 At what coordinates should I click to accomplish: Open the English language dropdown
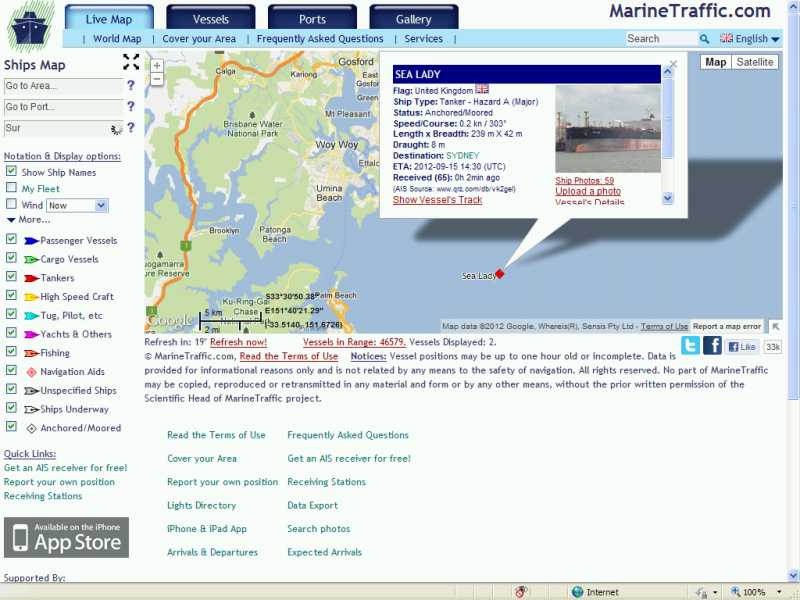pyautogui.click(x=750, y=39)
